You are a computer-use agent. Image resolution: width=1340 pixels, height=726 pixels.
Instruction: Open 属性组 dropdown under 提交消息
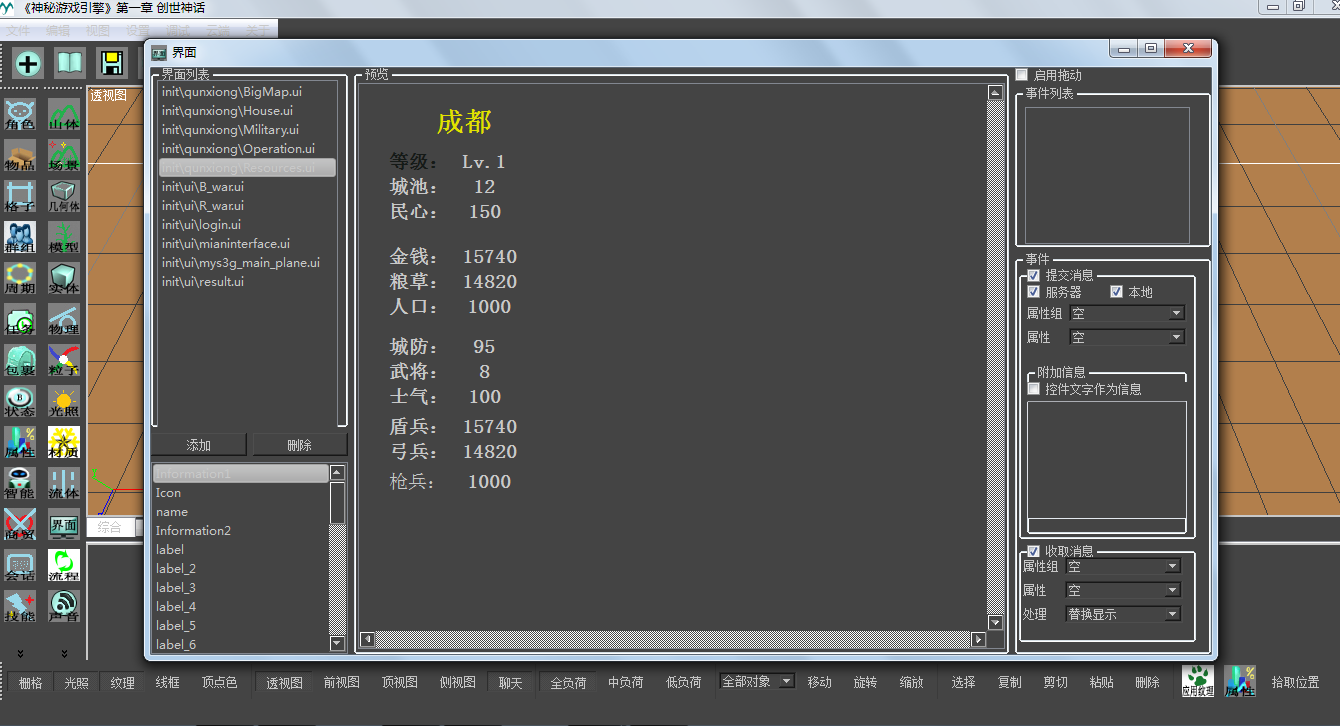pos(1127,314)
